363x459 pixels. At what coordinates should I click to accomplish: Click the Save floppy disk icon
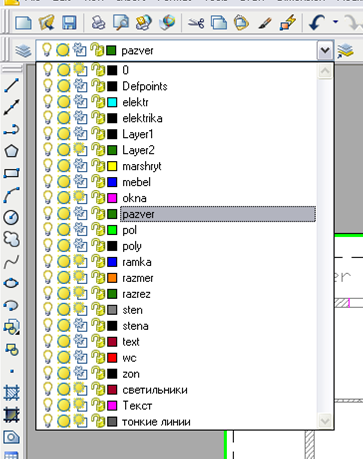pos(69,23)
